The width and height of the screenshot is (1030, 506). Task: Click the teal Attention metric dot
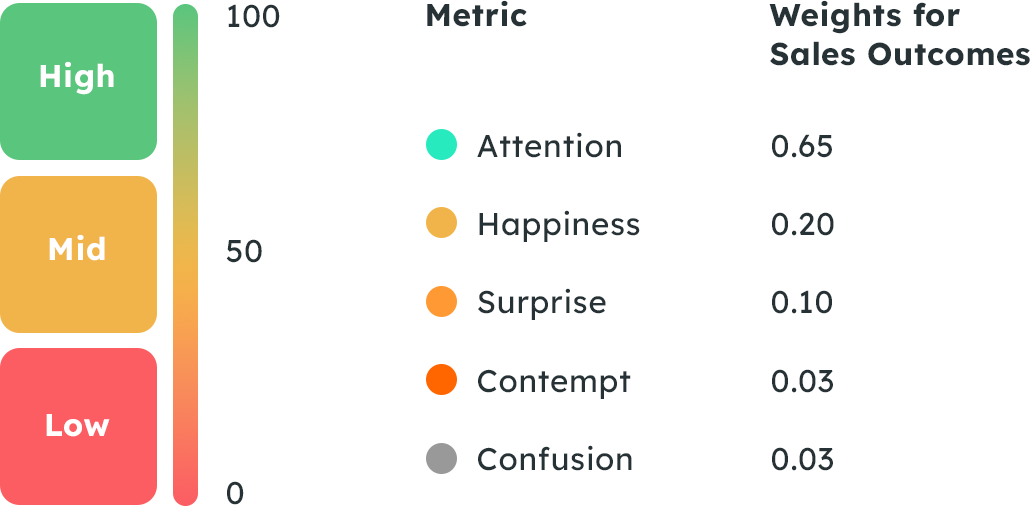(441, 145)
